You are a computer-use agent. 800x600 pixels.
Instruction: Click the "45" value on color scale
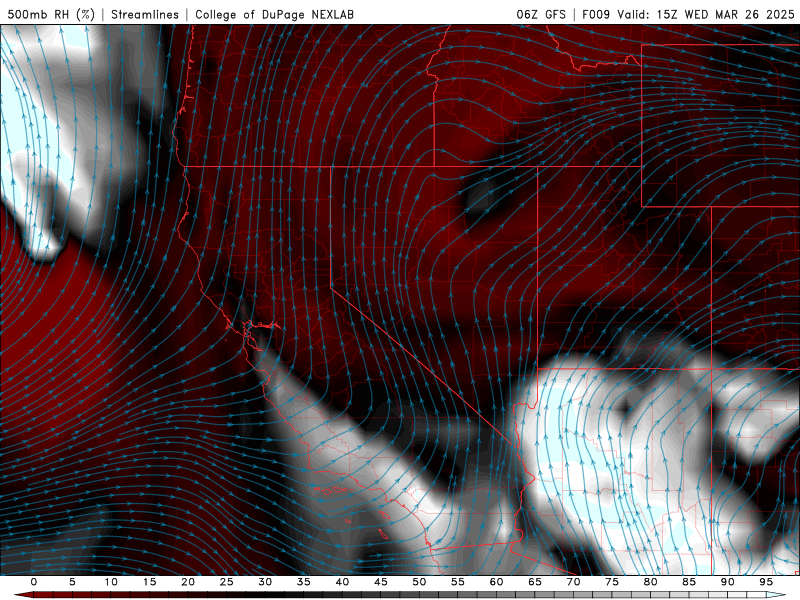point(381,582)
